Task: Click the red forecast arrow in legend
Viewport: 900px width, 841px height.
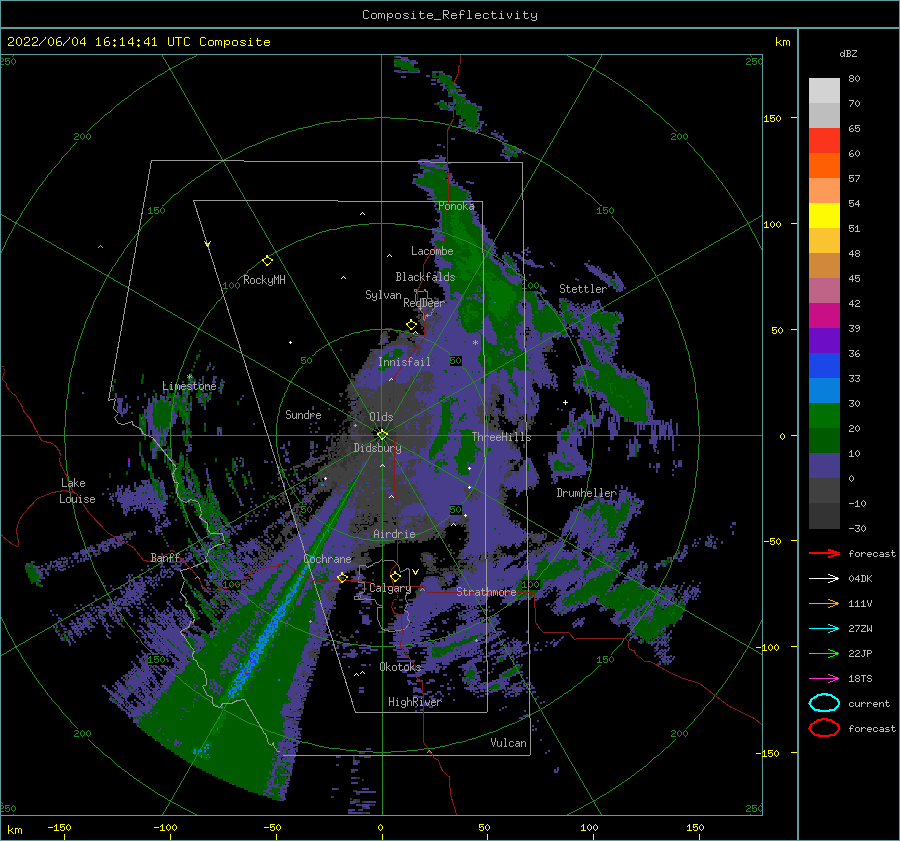Action: (824, 553)
